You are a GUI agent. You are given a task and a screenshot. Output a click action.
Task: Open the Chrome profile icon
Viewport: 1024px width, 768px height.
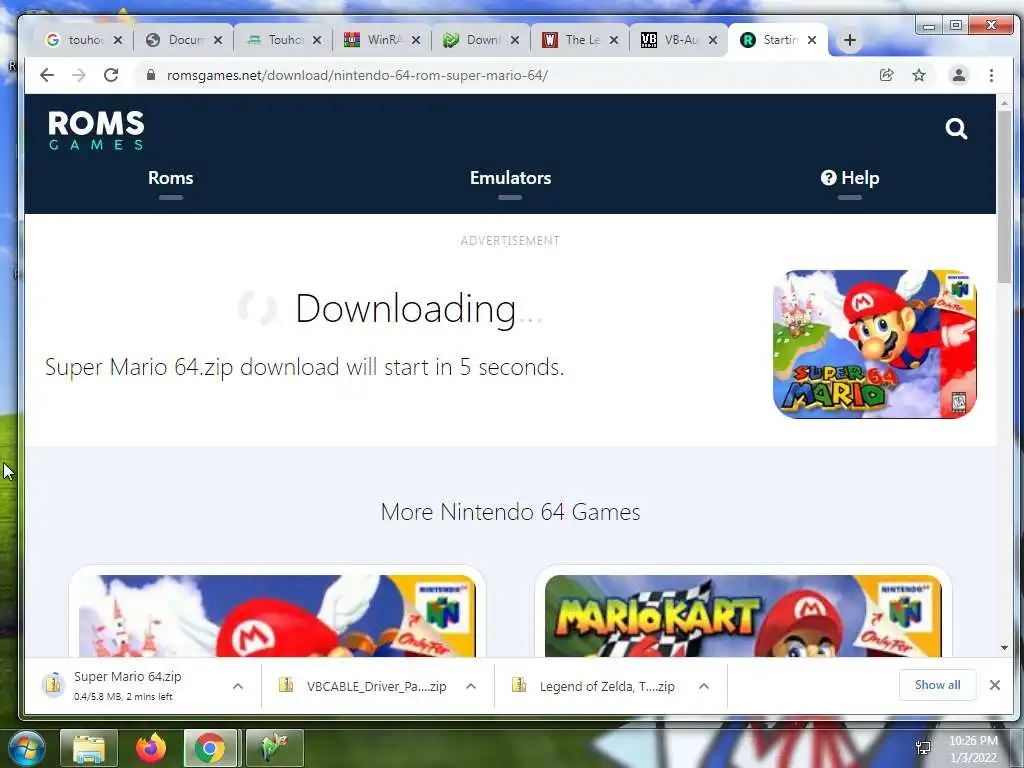coord(959,75)
